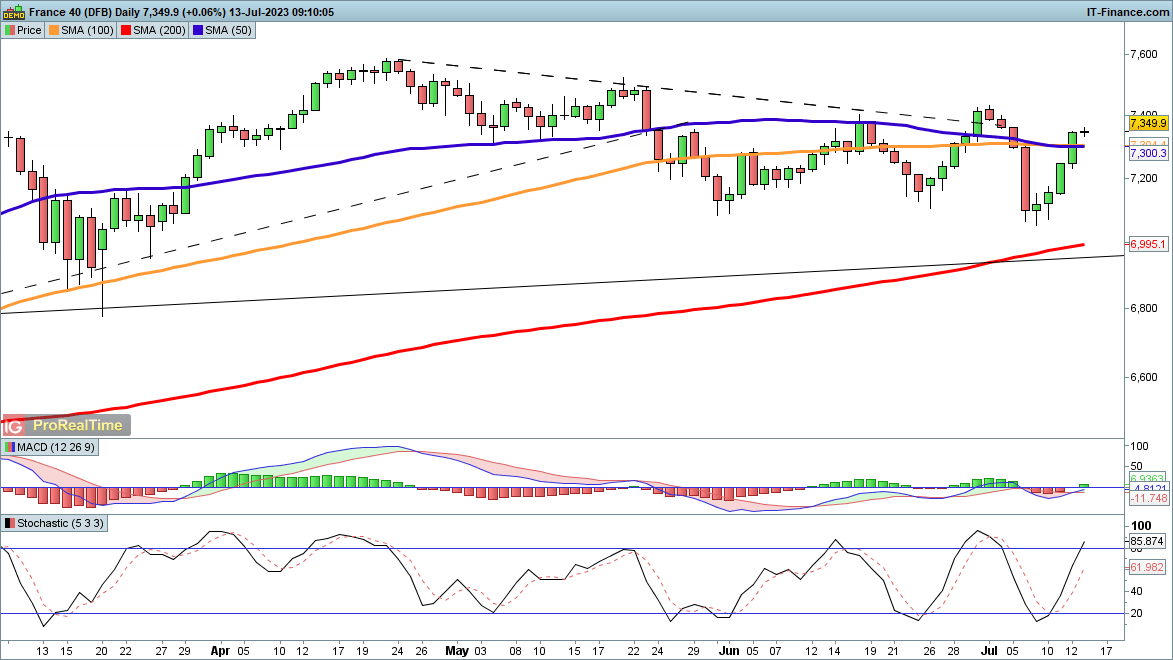Click the red SMA 200 line end point
The height and width of the screenshot is (660, 1173).
[1082, 244]
